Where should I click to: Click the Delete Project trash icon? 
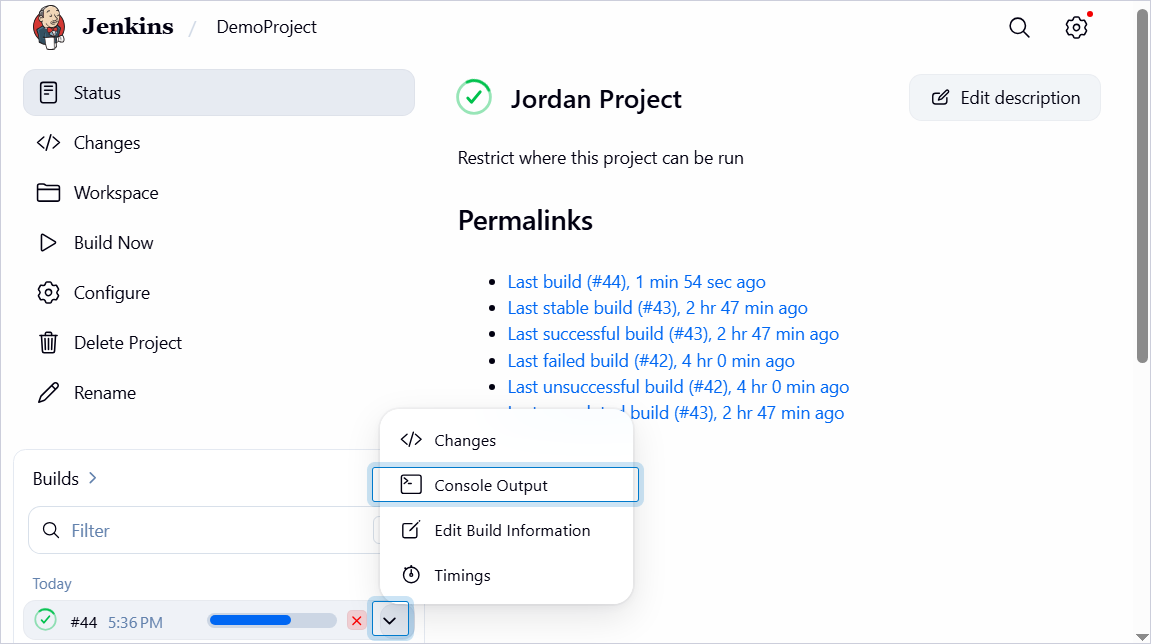coord(48,342)
